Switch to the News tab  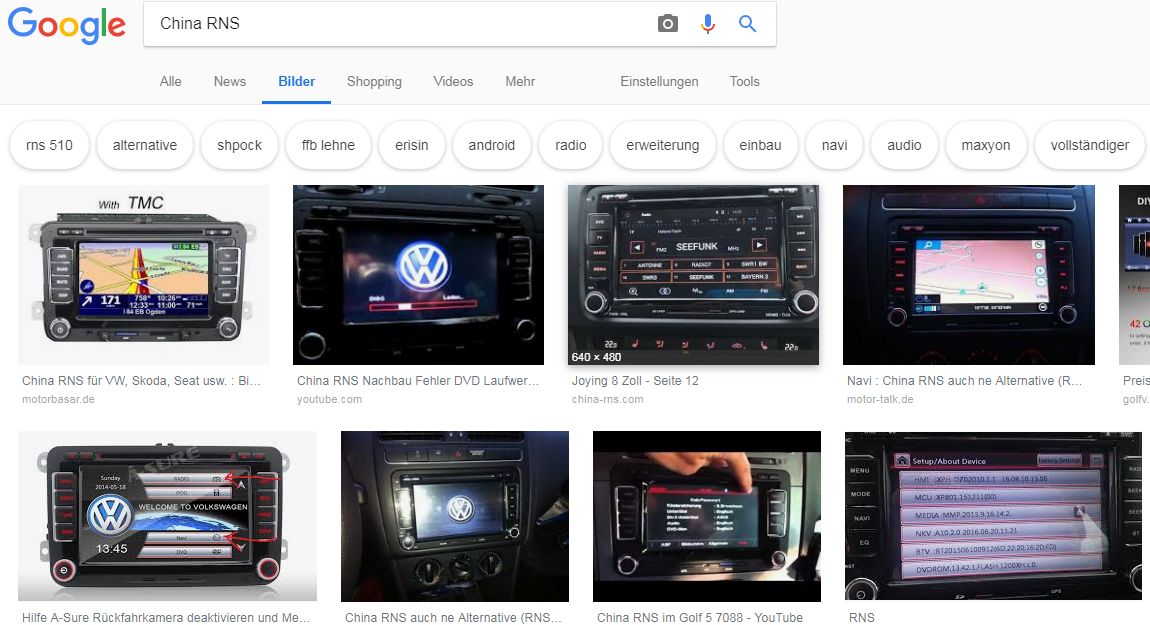(229, 82)
